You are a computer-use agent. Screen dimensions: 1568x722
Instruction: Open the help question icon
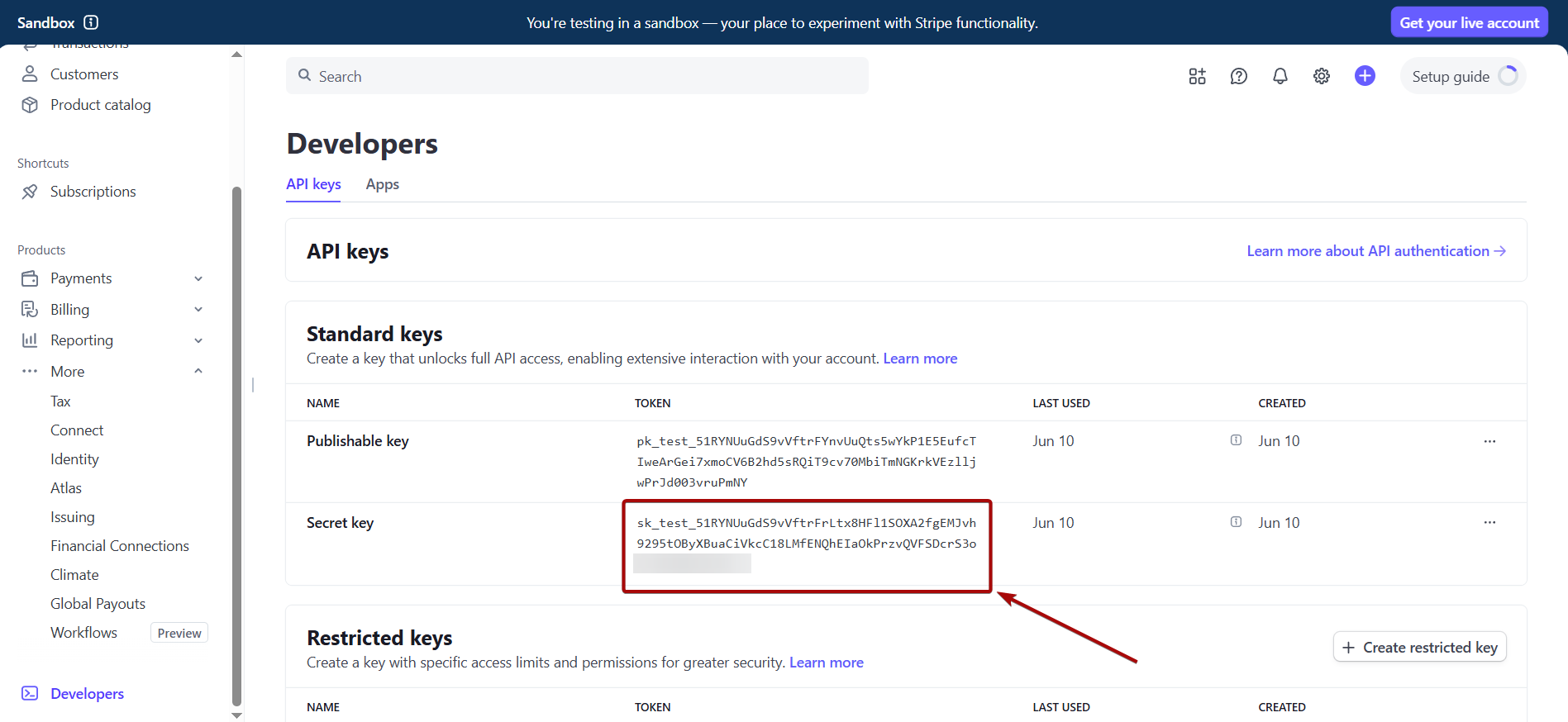(x=1238, y=76)
